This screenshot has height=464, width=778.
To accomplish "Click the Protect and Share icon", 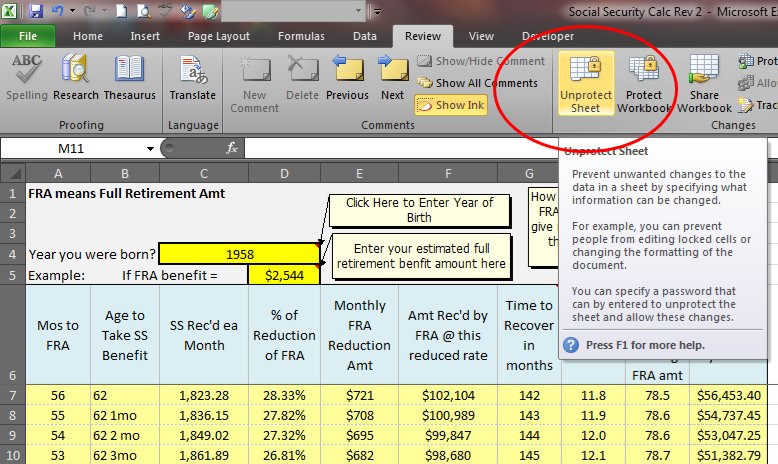I will coord(745,61).
